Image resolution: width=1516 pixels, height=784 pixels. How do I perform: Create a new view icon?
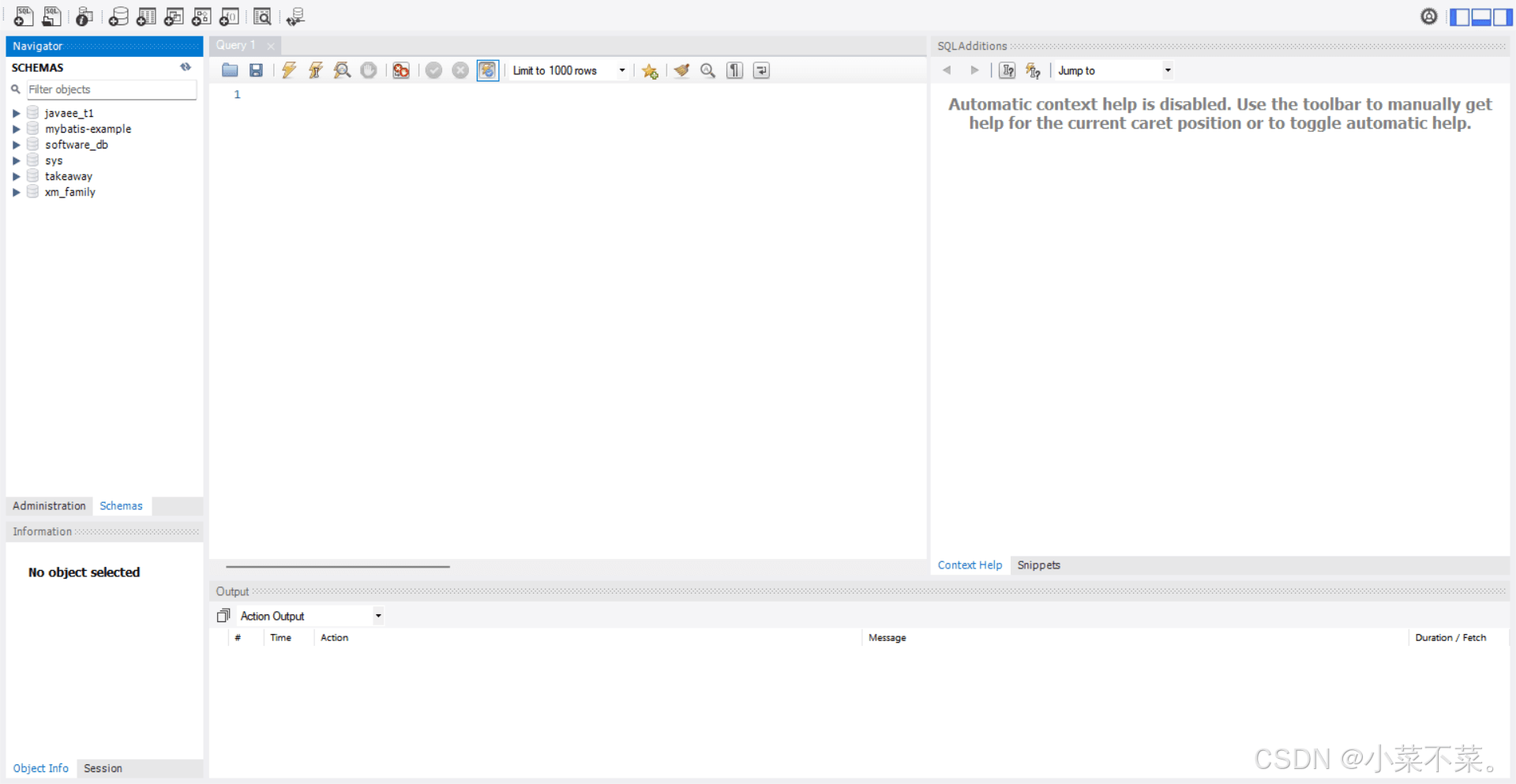(x=174, y=16)
